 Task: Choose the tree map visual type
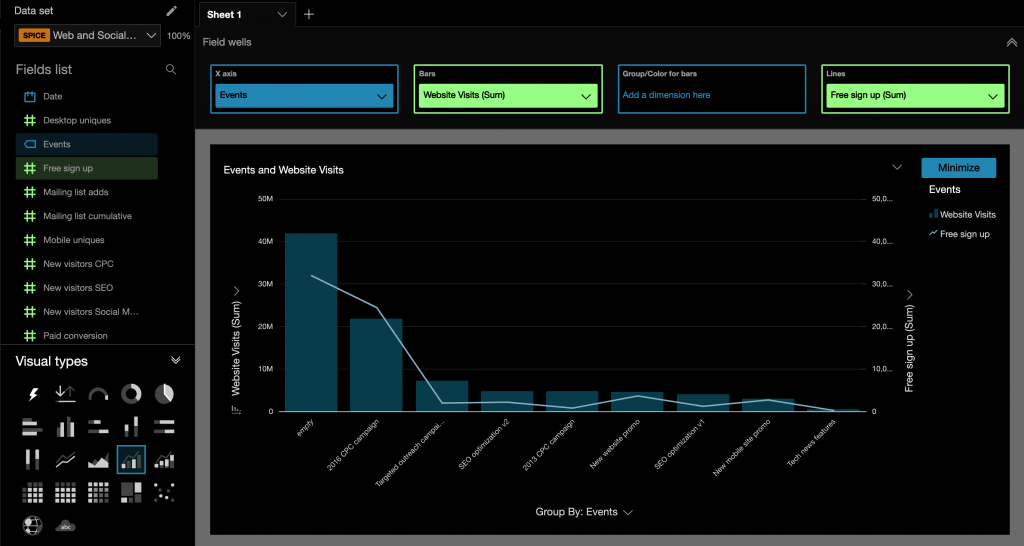click(x=131, y=492)
